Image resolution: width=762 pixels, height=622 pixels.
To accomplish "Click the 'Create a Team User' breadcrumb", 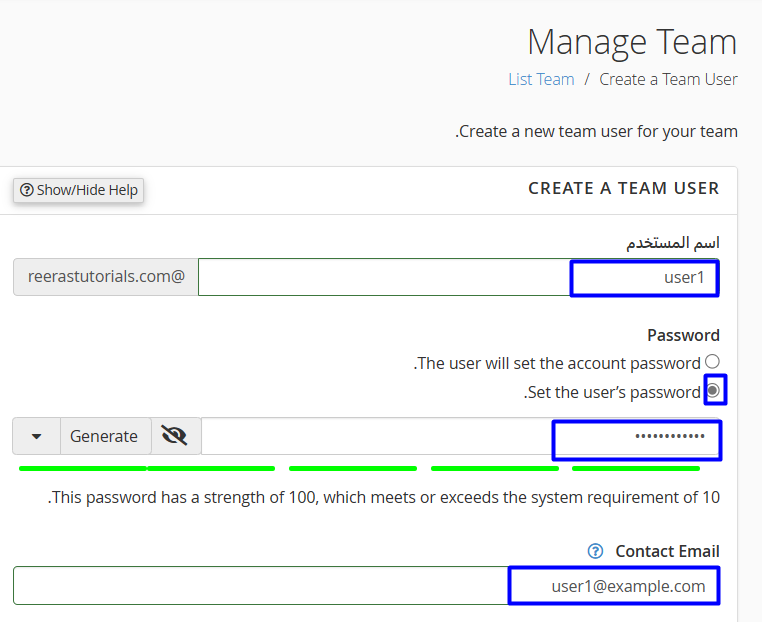I will [668, 79].
